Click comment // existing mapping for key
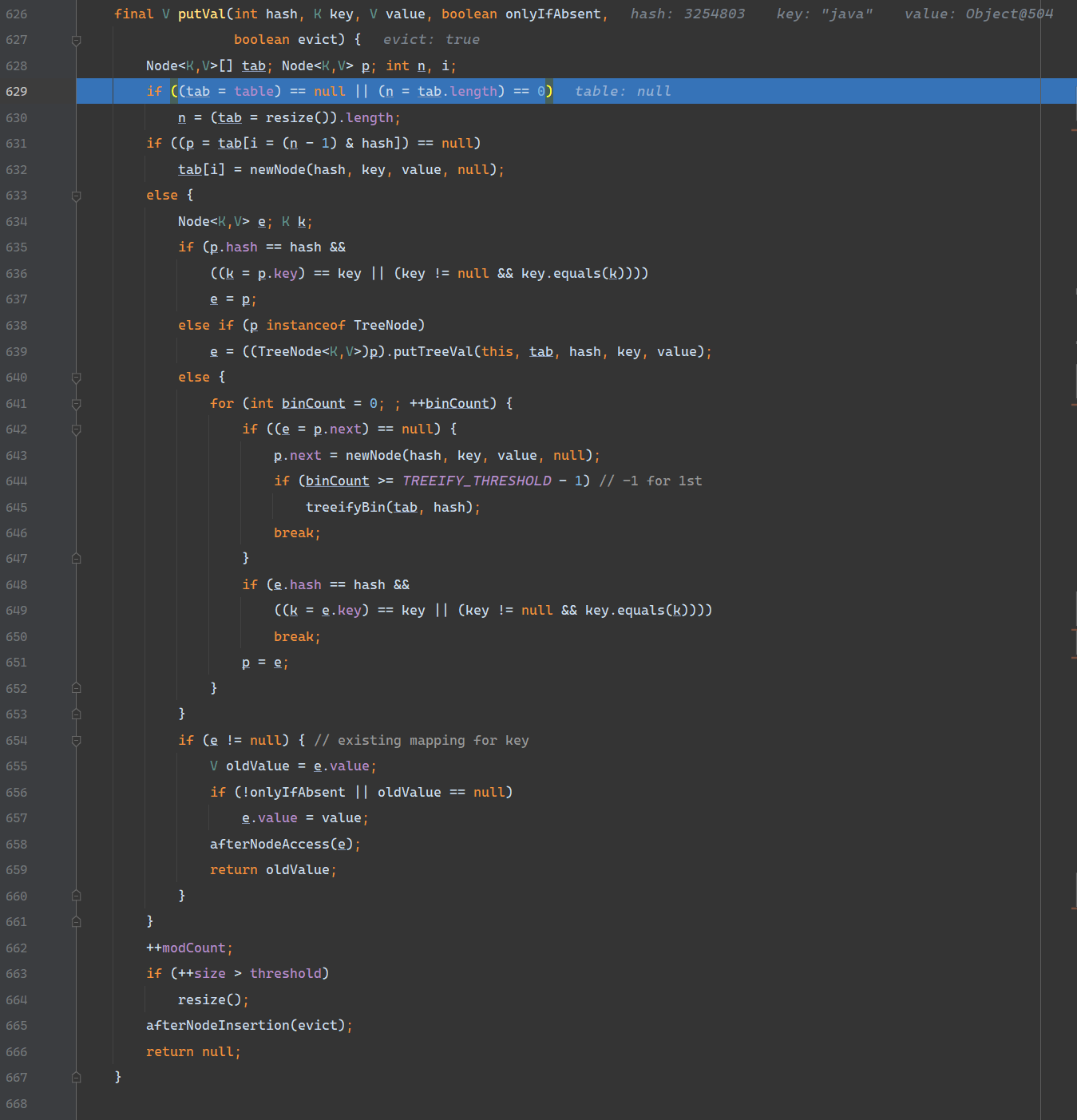The width and height of the screenshot is (1077, 1120). [x=422, y=741]
